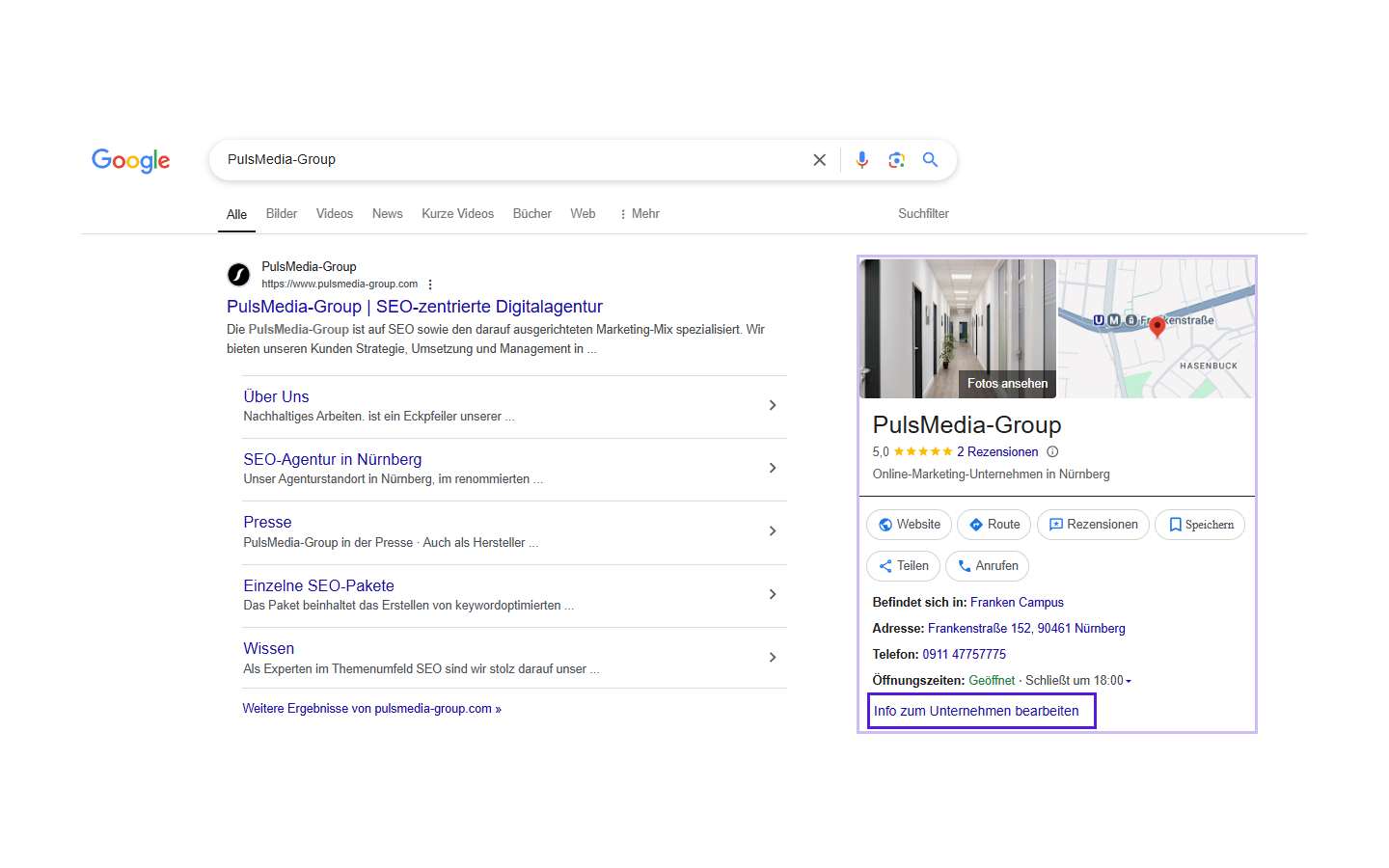The width and height of the screenshot is (1389, 868).
Task: Click the blue magnifier search icon
Action: 930,160
